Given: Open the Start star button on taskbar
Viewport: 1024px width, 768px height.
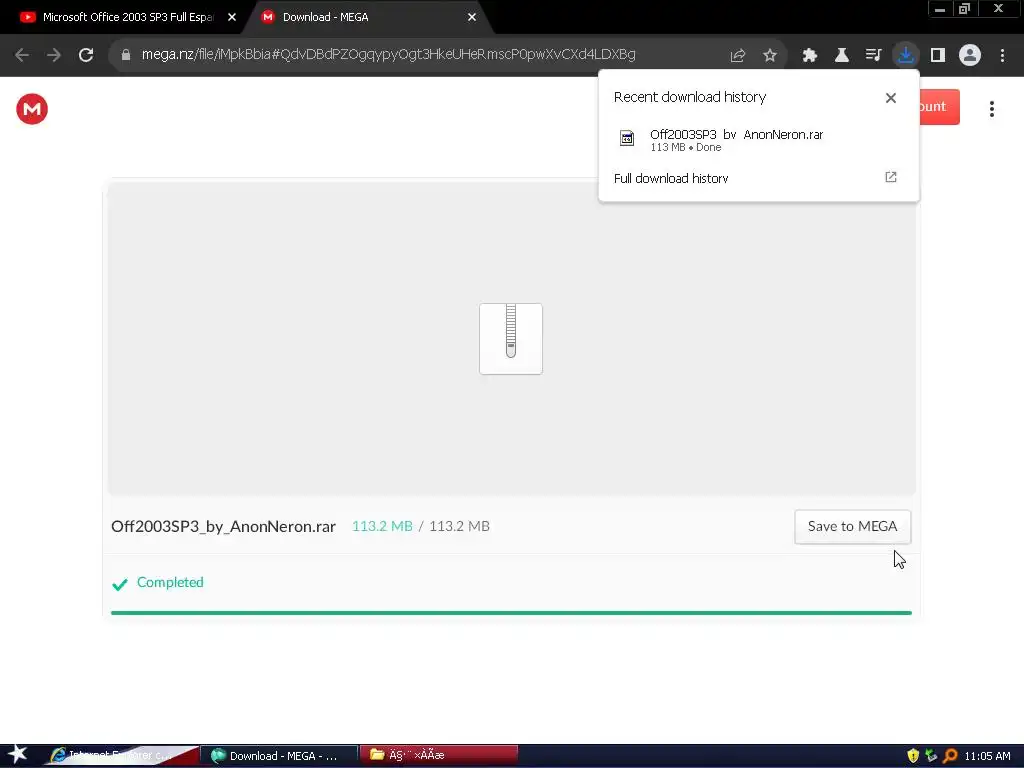Looking at the screenshot, I should pyautogui.click(x=17, y=755).
